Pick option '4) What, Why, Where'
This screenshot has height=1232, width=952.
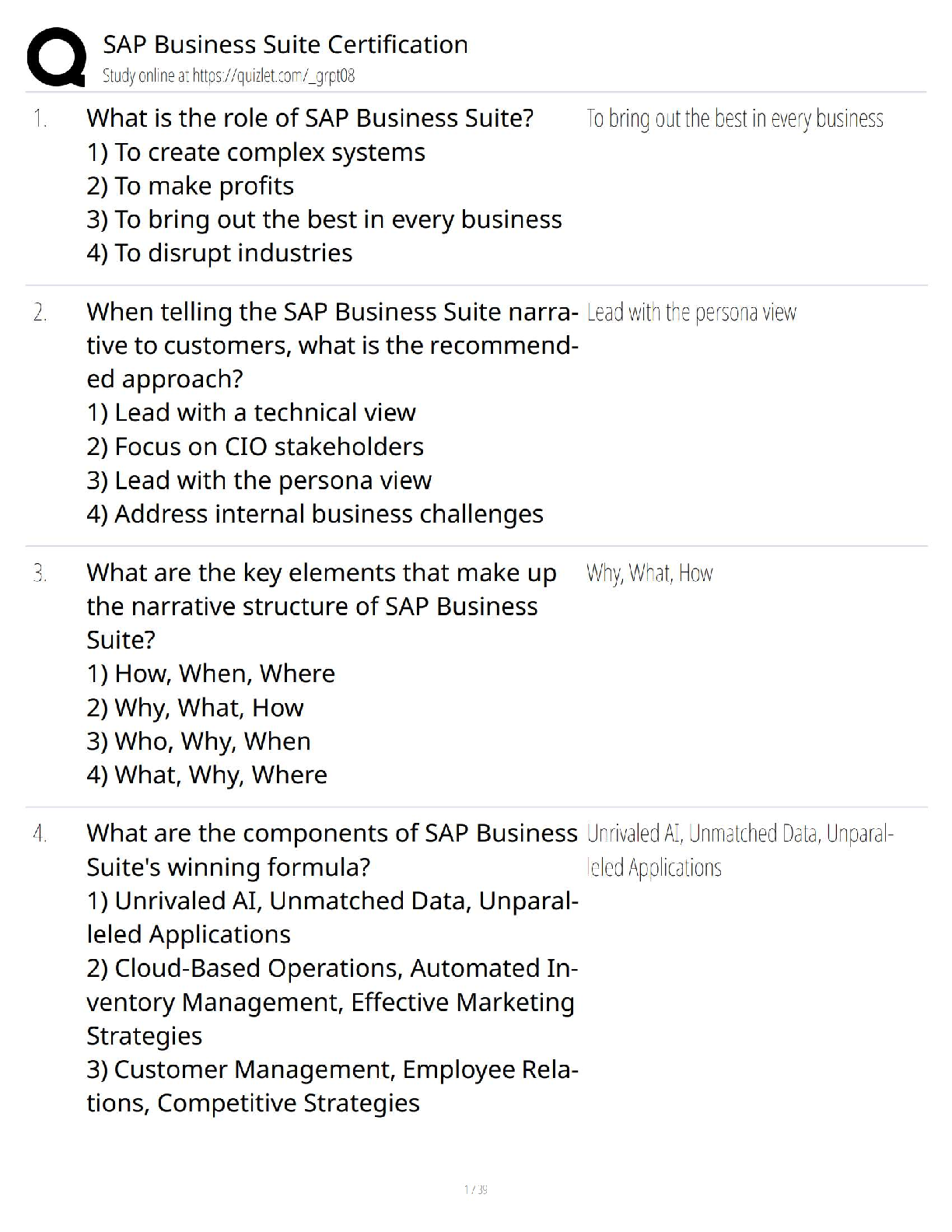coord(207,775)
